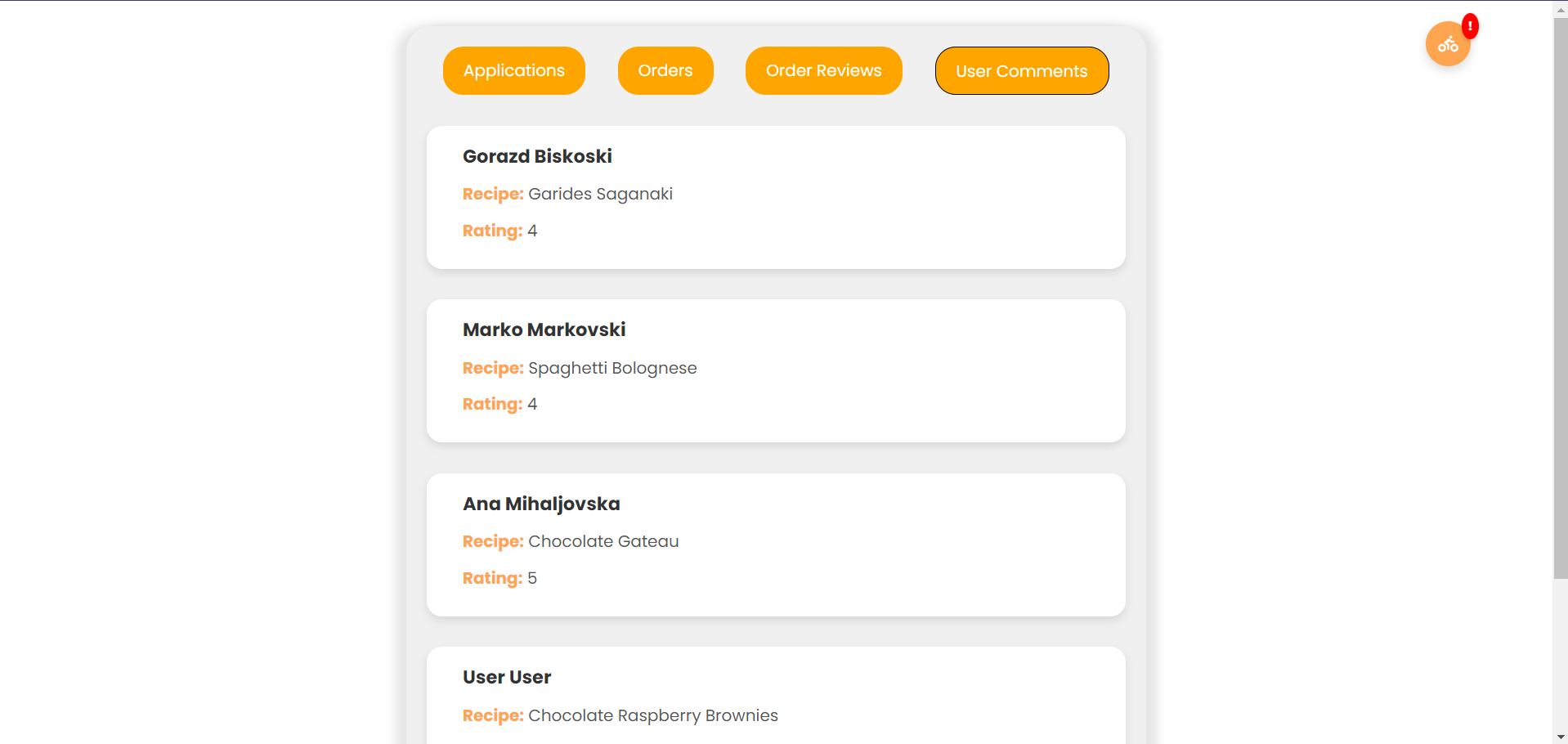Viewport: 1568px width, 744px height.
Task: Select the User Comments tab
Action: pos(1021,71)
